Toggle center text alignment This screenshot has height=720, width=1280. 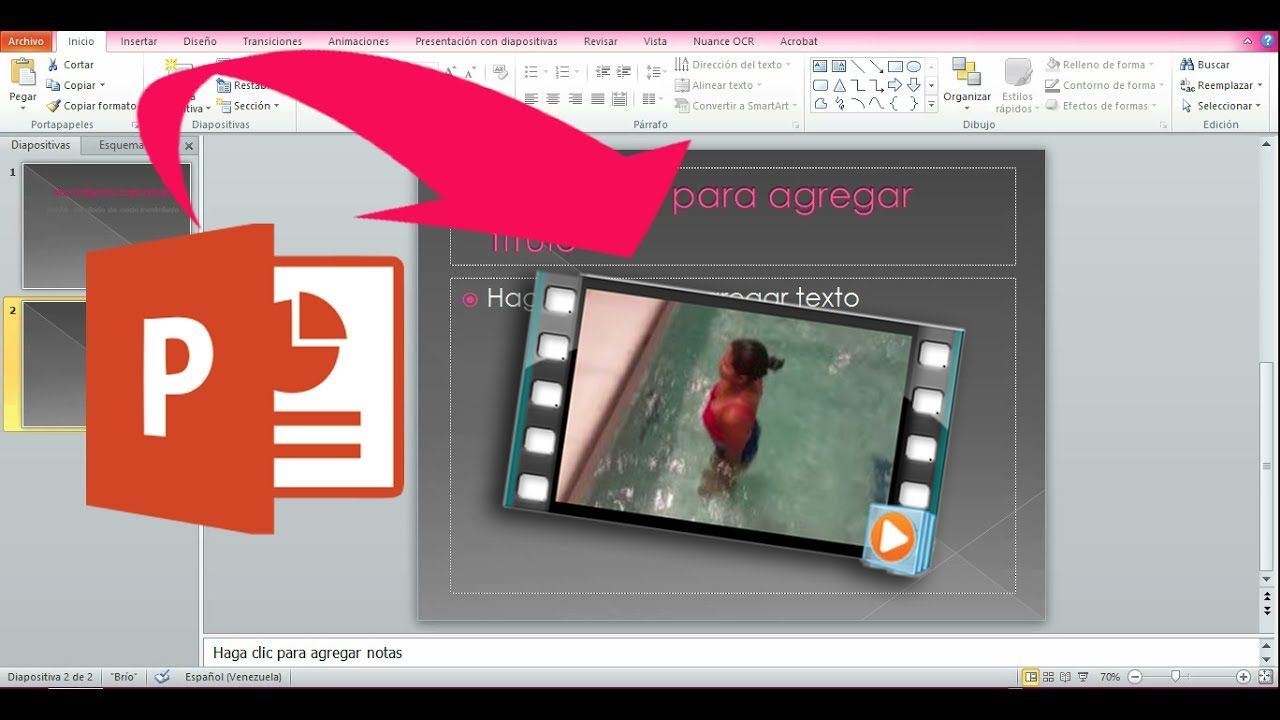click(x=553, y=98)
